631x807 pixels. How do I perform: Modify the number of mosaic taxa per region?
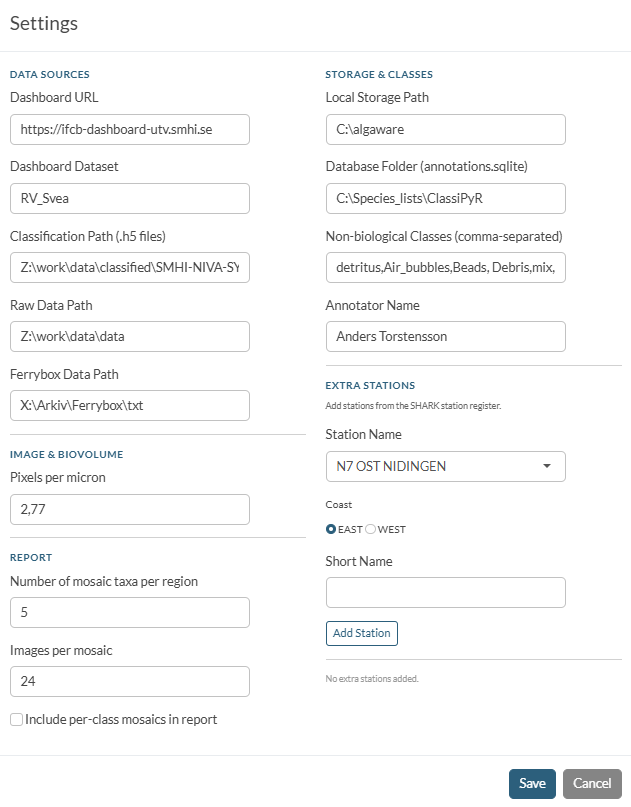[x=129, y=612]
